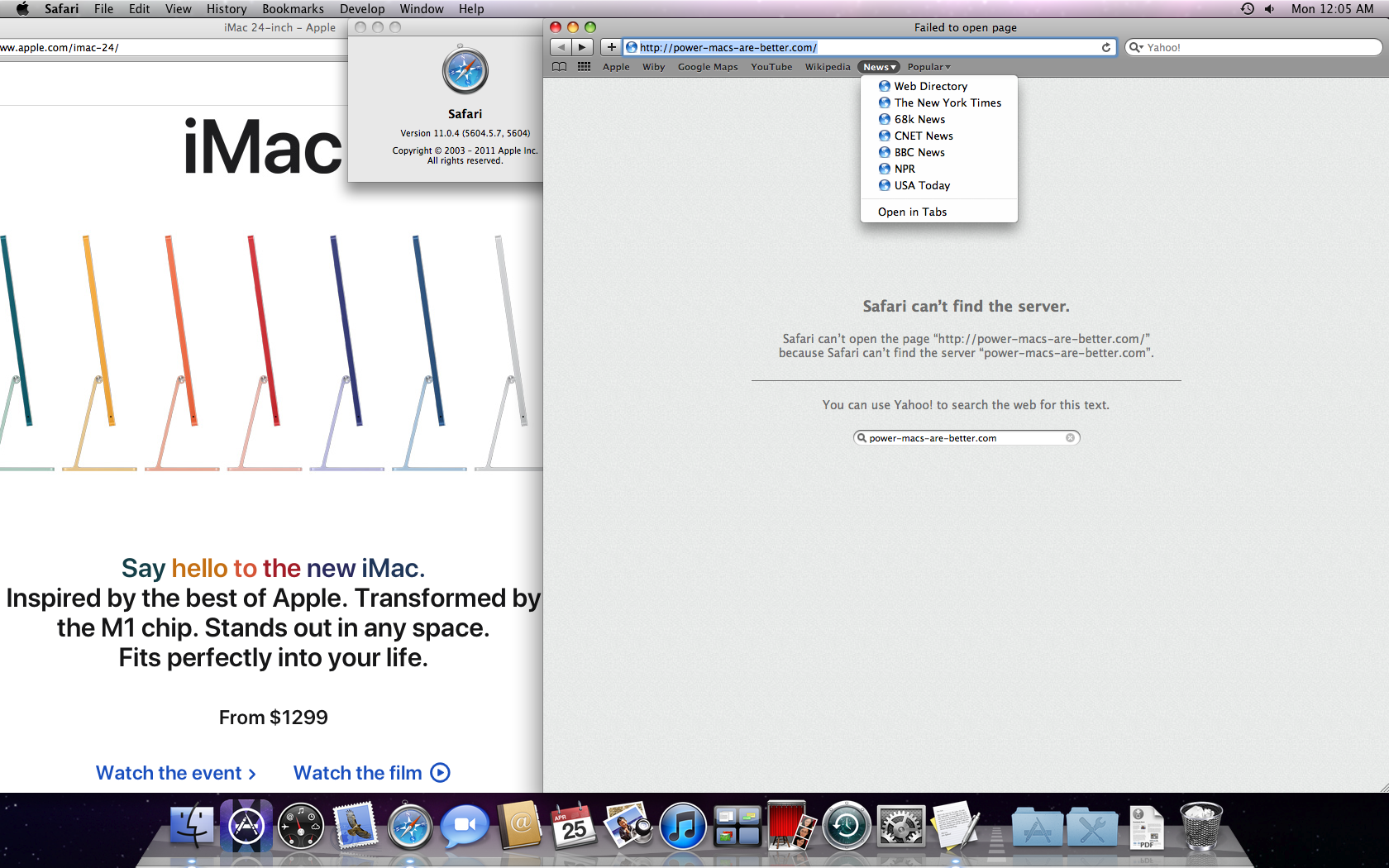The image size is (1389, 868).
Task: Select Web Directory from News menu
Action: (939, 86)
